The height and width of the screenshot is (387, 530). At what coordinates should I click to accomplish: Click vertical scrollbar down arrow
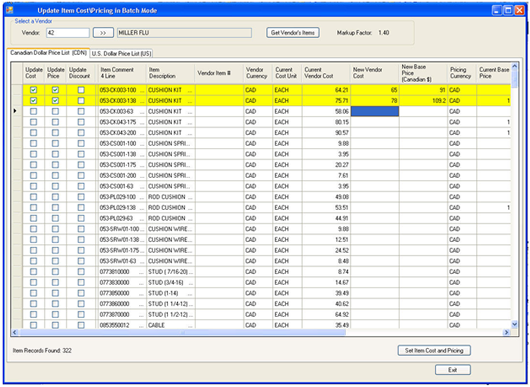[x=514, y=324]
